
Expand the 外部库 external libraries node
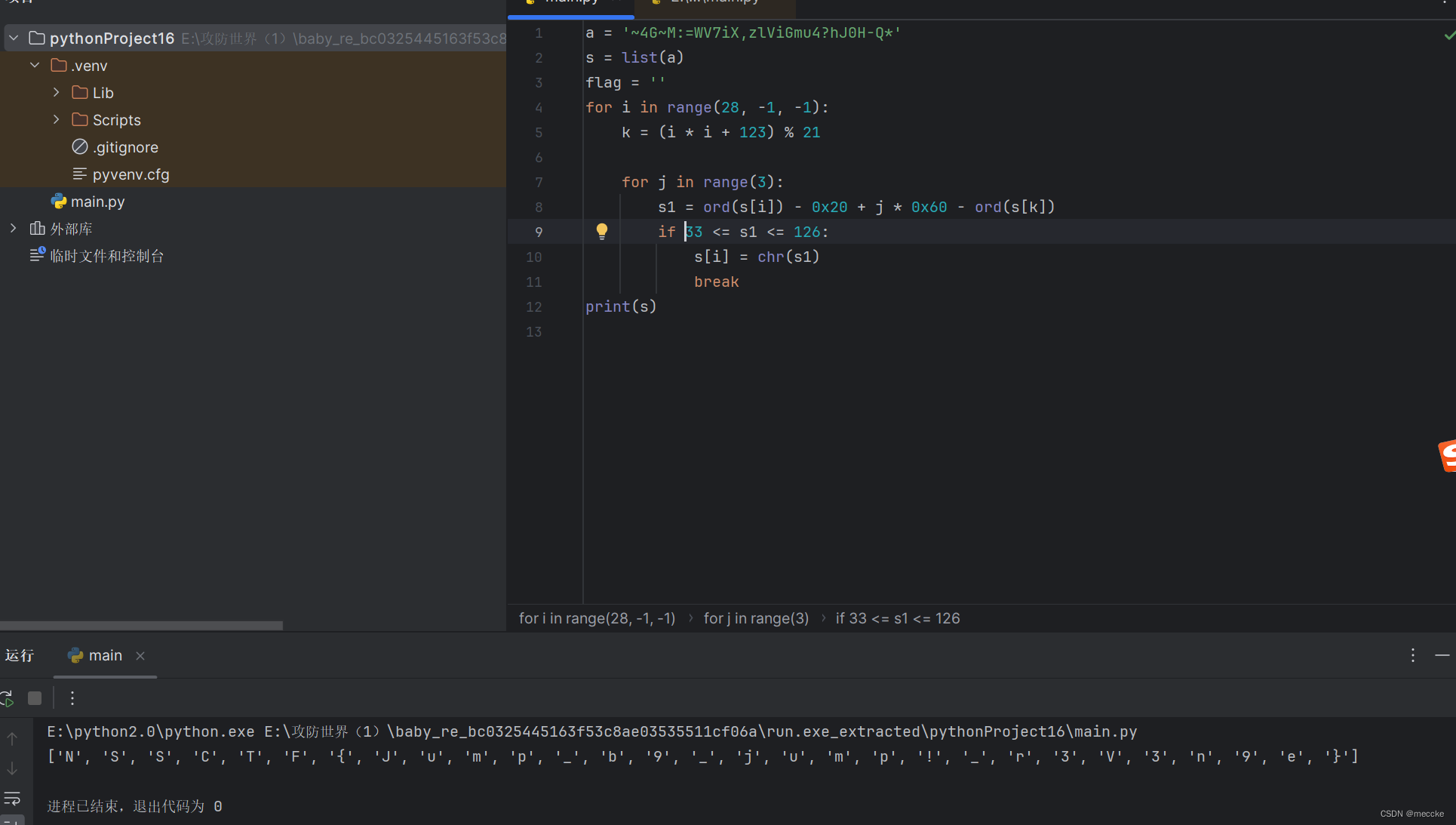click(14, 228)
